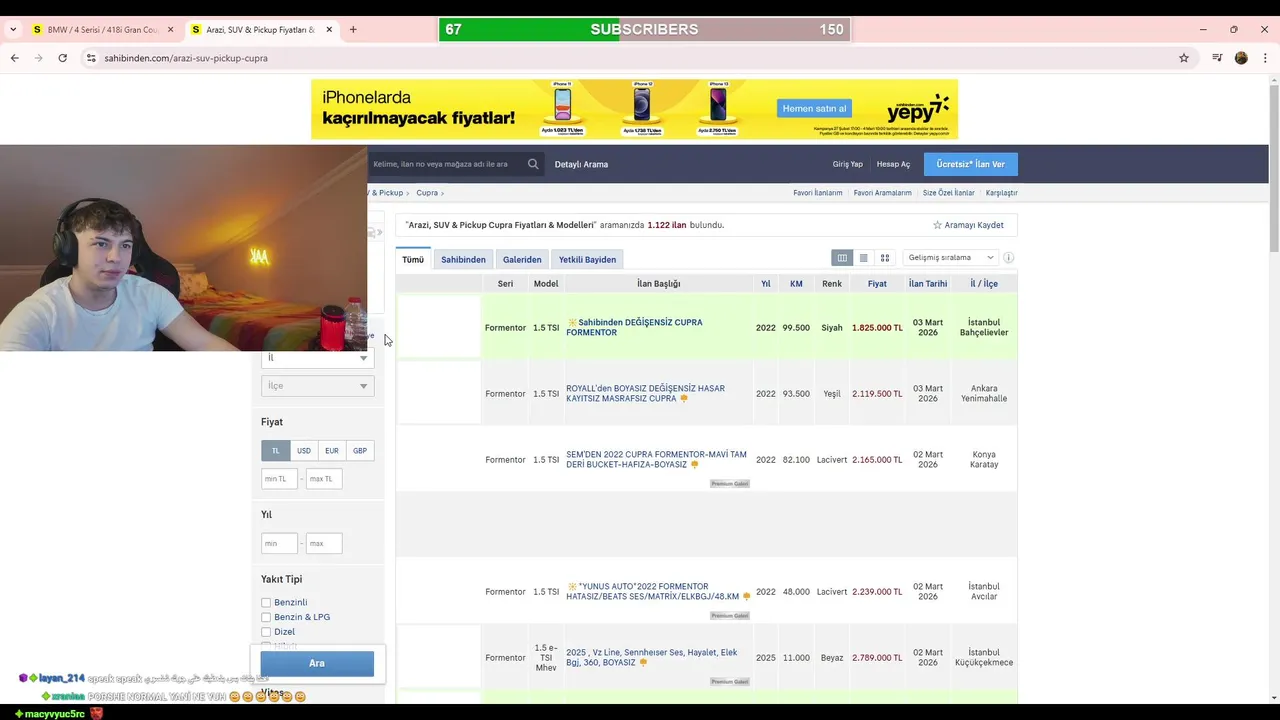Check the Dizel fuel type box

tap(266, 632)
